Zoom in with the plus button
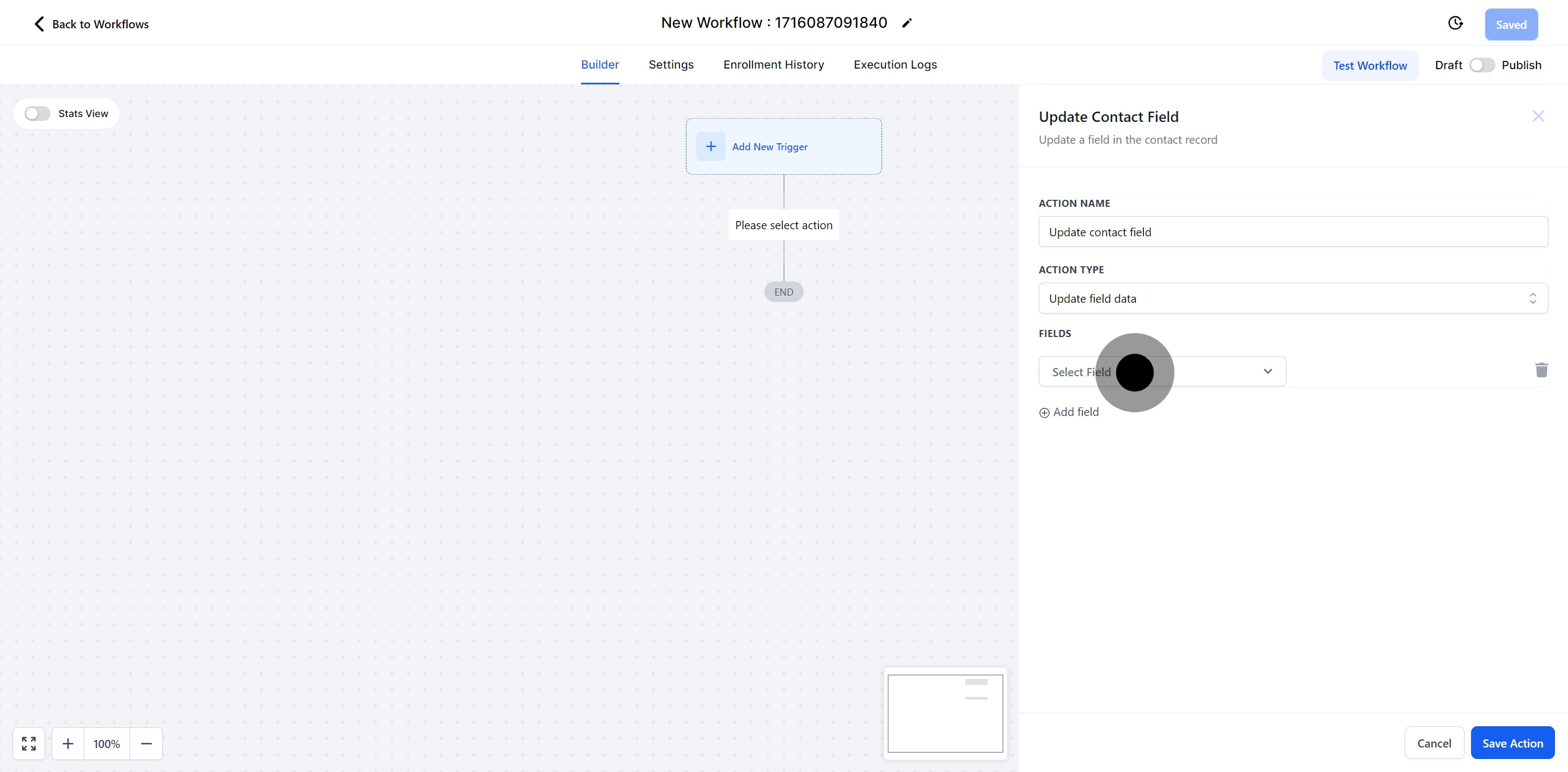This screenshot has height=772, width=1568. pos(68,743)
